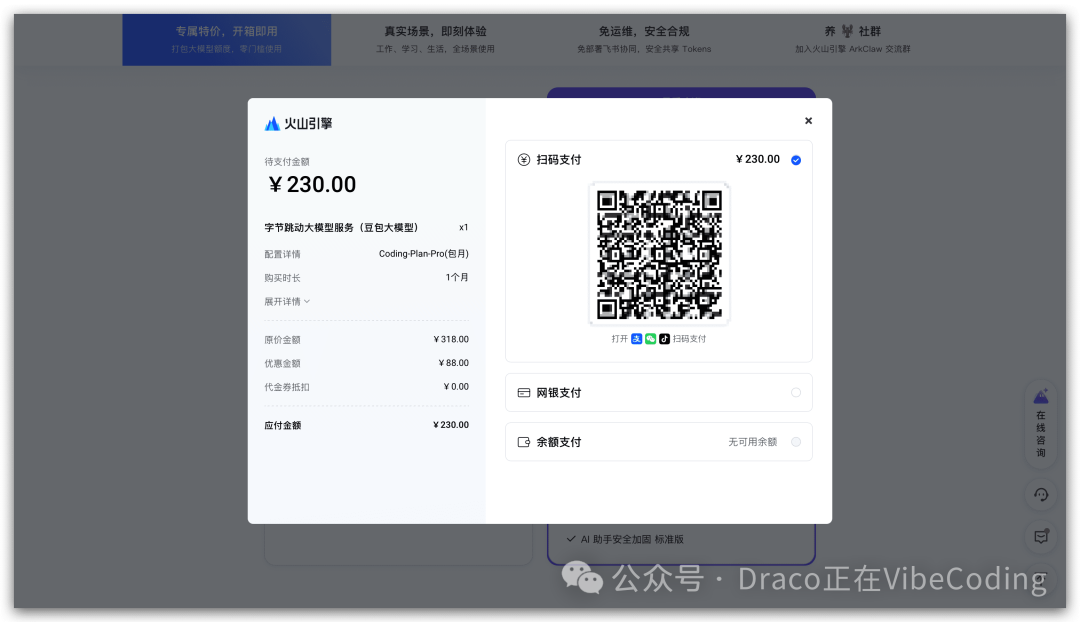Click the 字节跳动大模型服务(豆包大模型) product name

pyautogui.click(x=342, y=227)
